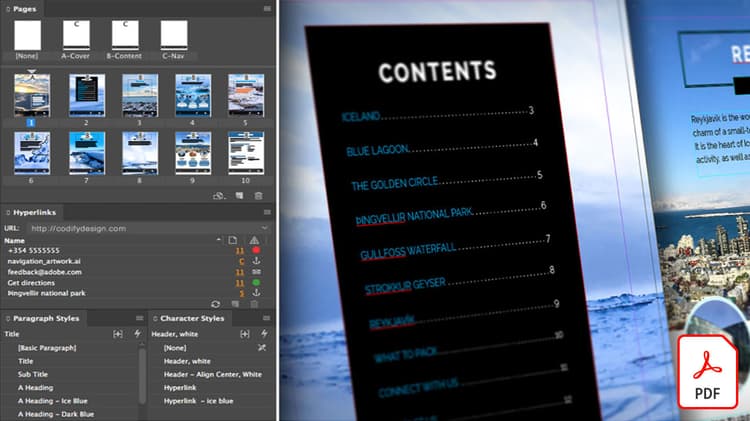Select page 1 thumbnail in Pages panel
This screenshot has height=421, width=750.
click(x=32, y=95)
